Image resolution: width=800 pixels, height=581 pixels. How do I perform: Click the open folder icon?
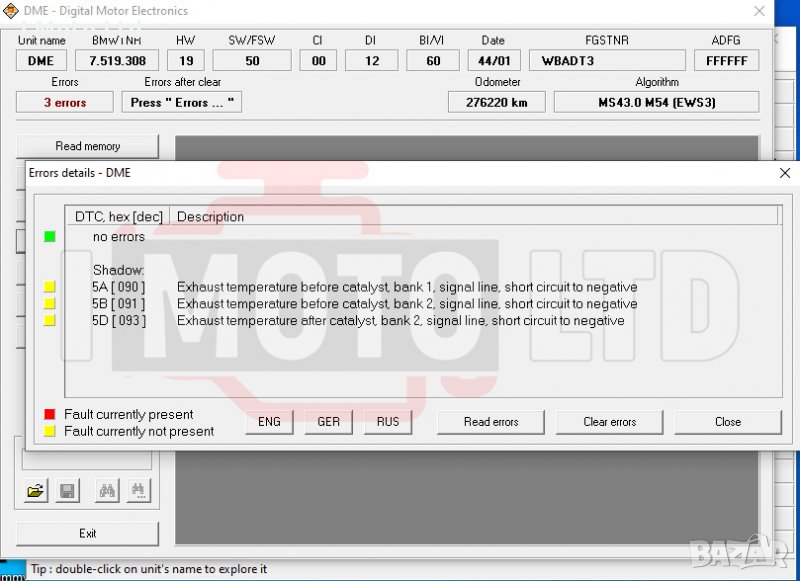click(x=36, y=491)
